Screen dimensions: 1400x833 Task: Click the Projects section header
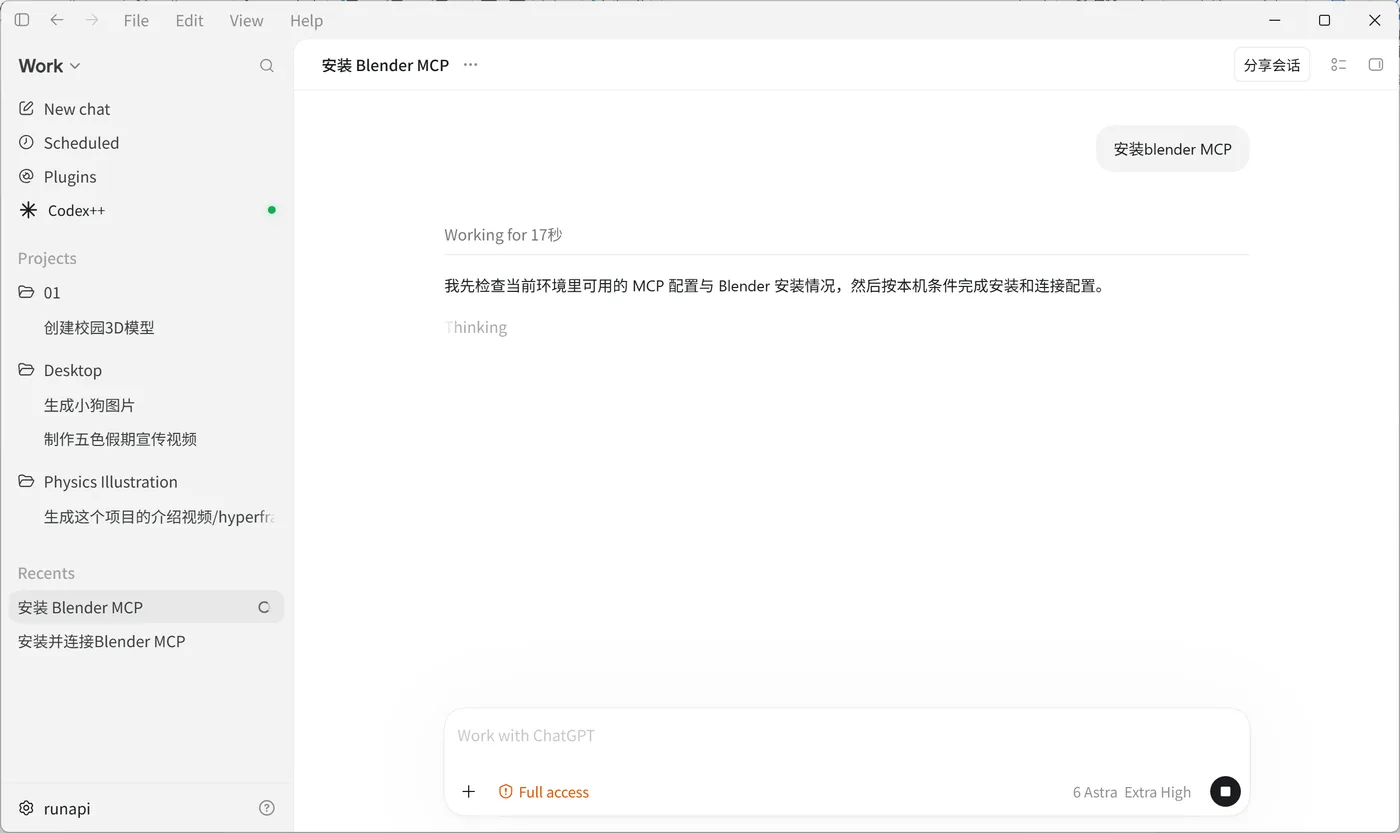pyautogui.click(x=47, y=258)
